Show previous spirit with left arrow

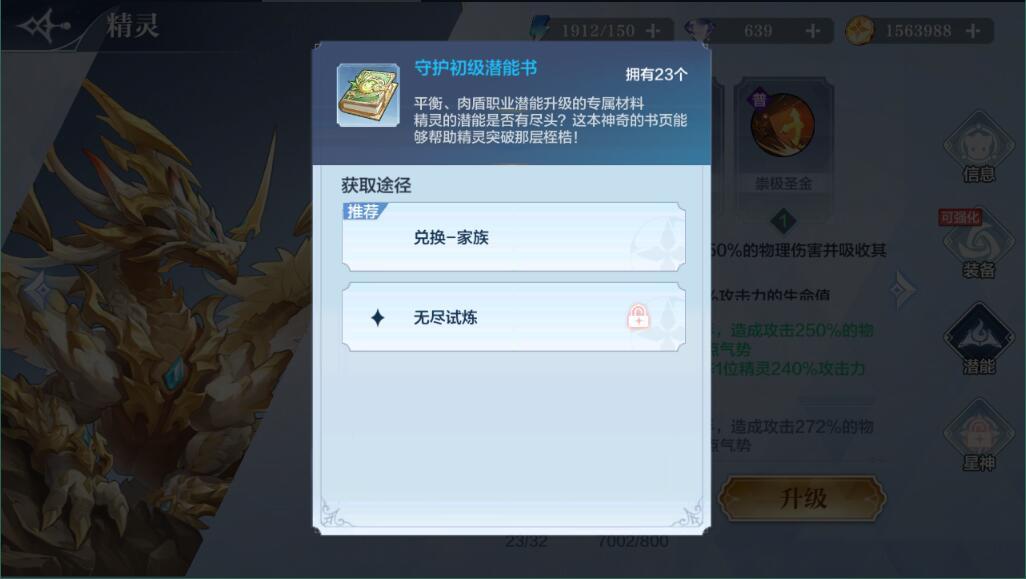(39, 289)
